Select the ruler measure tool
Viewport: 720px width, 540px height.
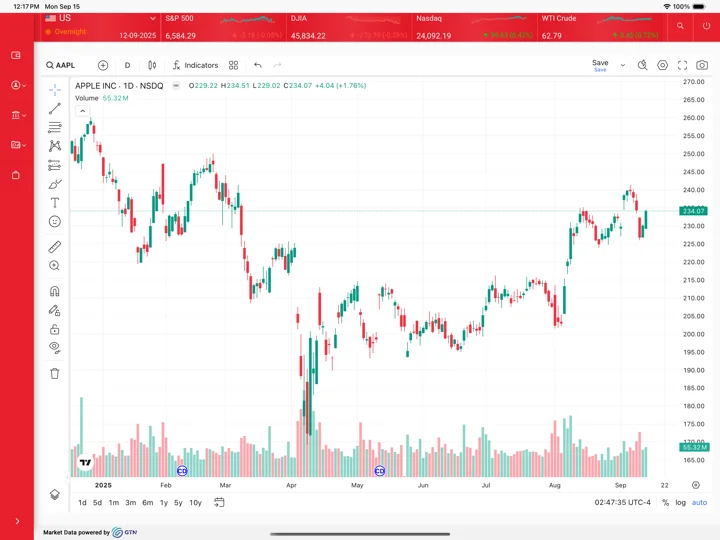point(55,247)
